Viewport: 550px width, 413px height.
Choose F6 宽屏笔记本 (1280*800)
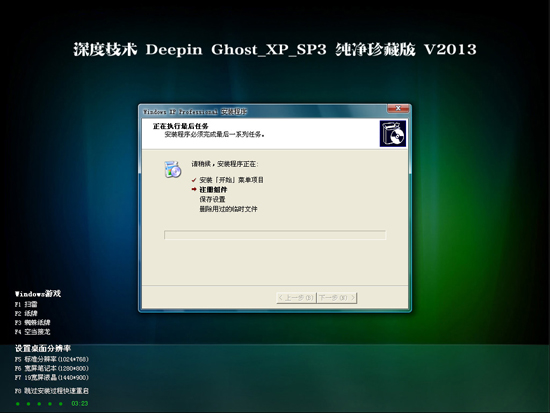click(52, 368)
